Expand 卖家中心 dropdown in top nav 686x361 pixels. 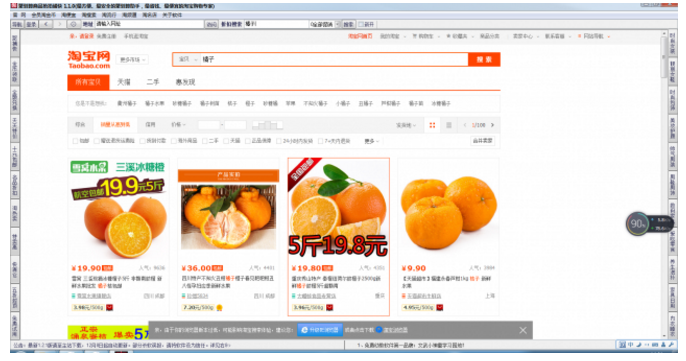click(525, 36)
